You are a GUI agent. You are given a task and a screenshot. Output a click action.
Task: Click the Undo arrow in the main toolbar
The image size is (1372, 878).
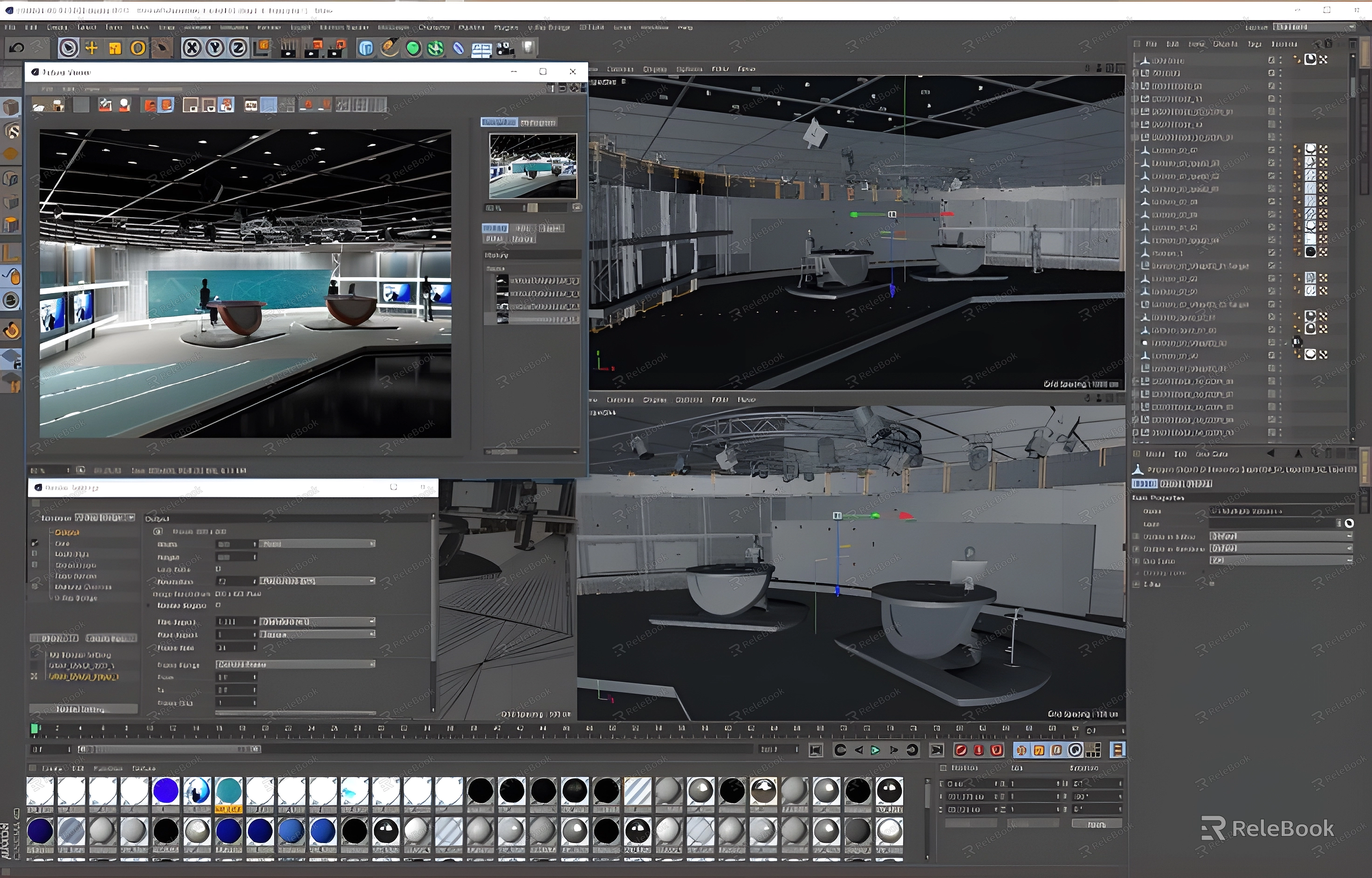click(x=16, y=48)
